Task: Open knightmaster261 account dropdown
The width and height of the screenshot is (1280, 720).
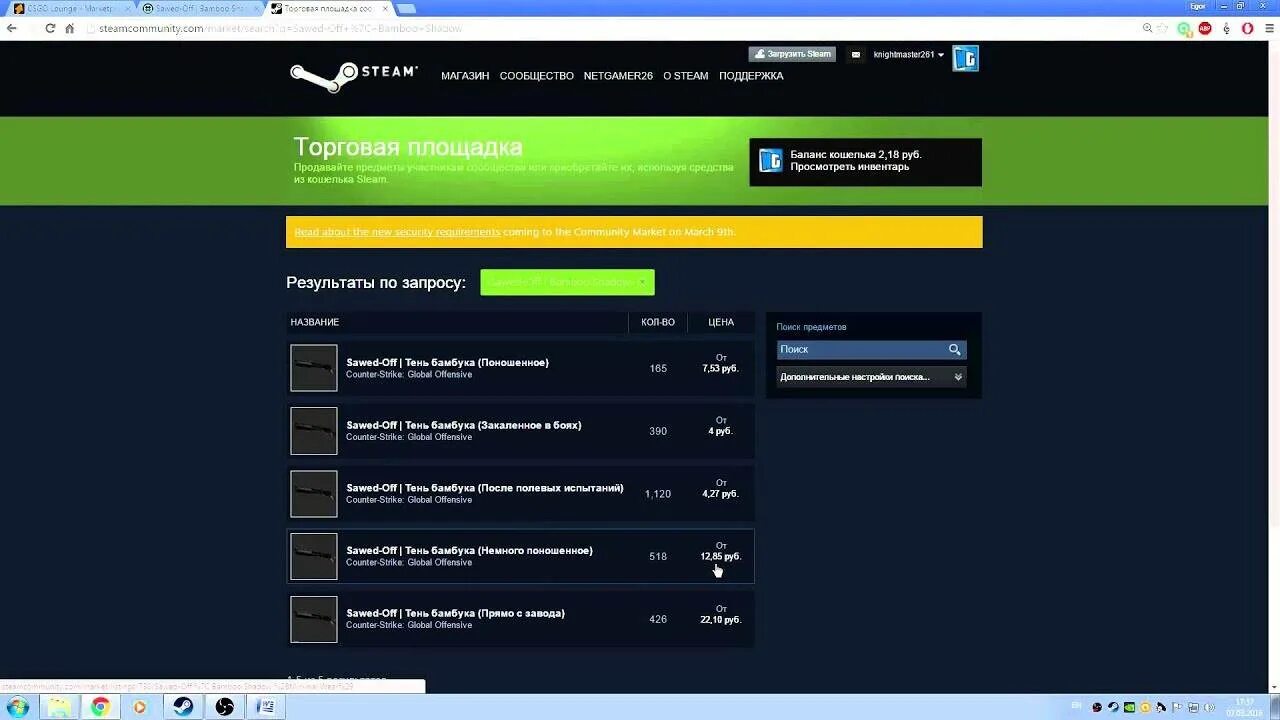Action: tap(908, 55)
